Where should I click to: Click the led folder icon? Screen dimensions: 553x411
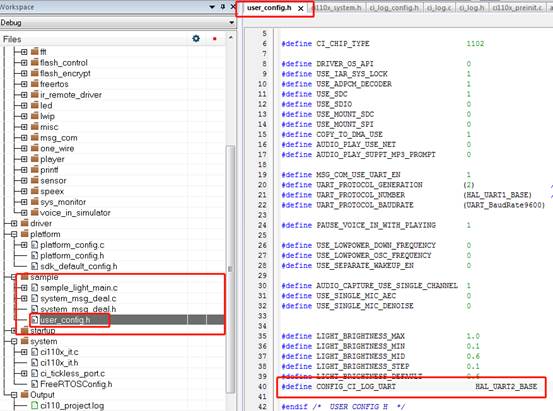coord(35,105)
